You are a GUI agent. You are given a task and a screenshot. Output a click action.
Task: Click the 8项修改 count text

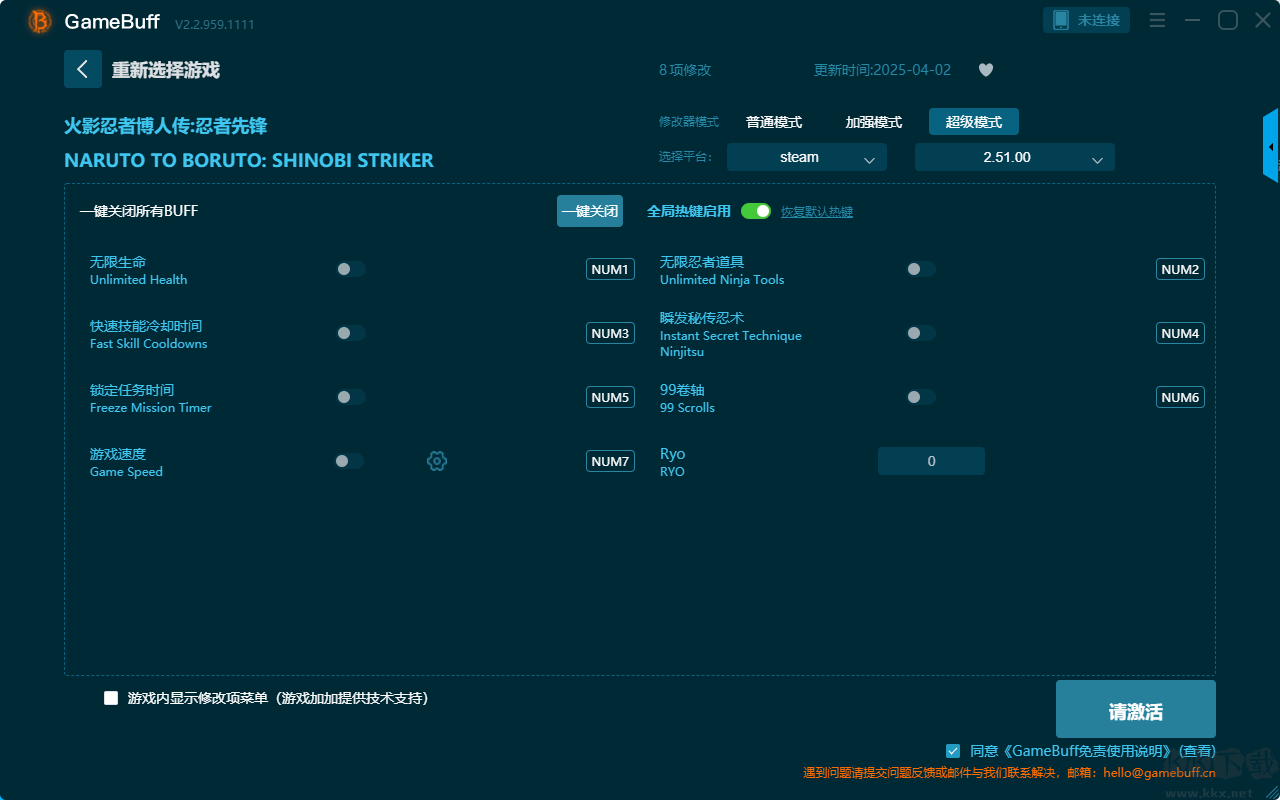685,70
